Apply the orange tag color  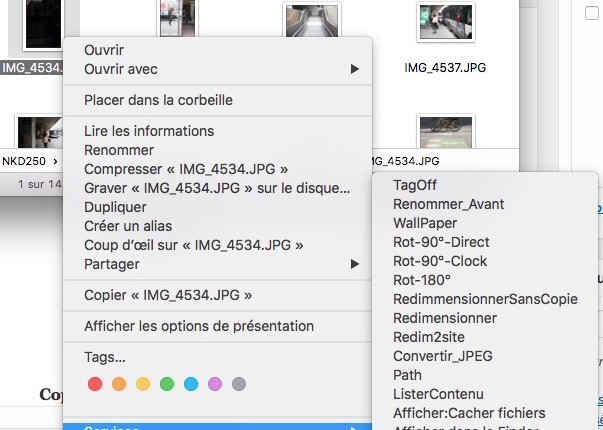point(119,384)
